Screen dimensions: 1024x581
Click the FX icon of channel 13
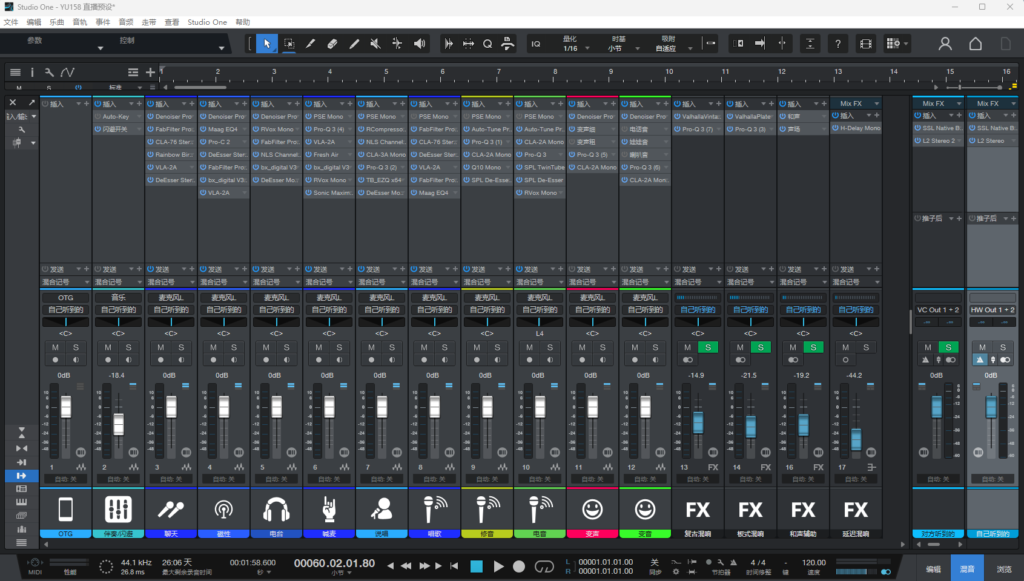point(697,509)
